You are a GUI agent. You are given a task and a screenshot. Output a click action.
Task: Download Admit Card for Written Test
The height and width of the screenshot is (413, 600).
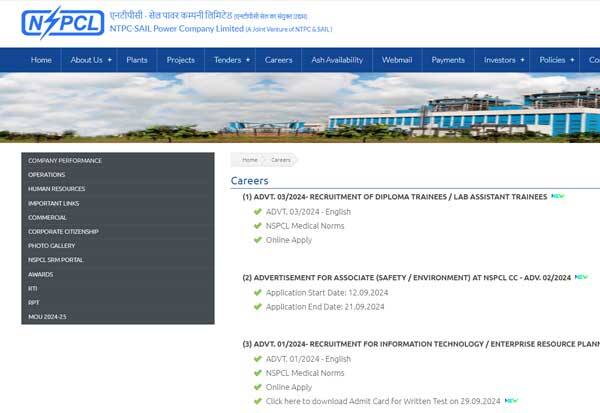(x=383, y=401)
